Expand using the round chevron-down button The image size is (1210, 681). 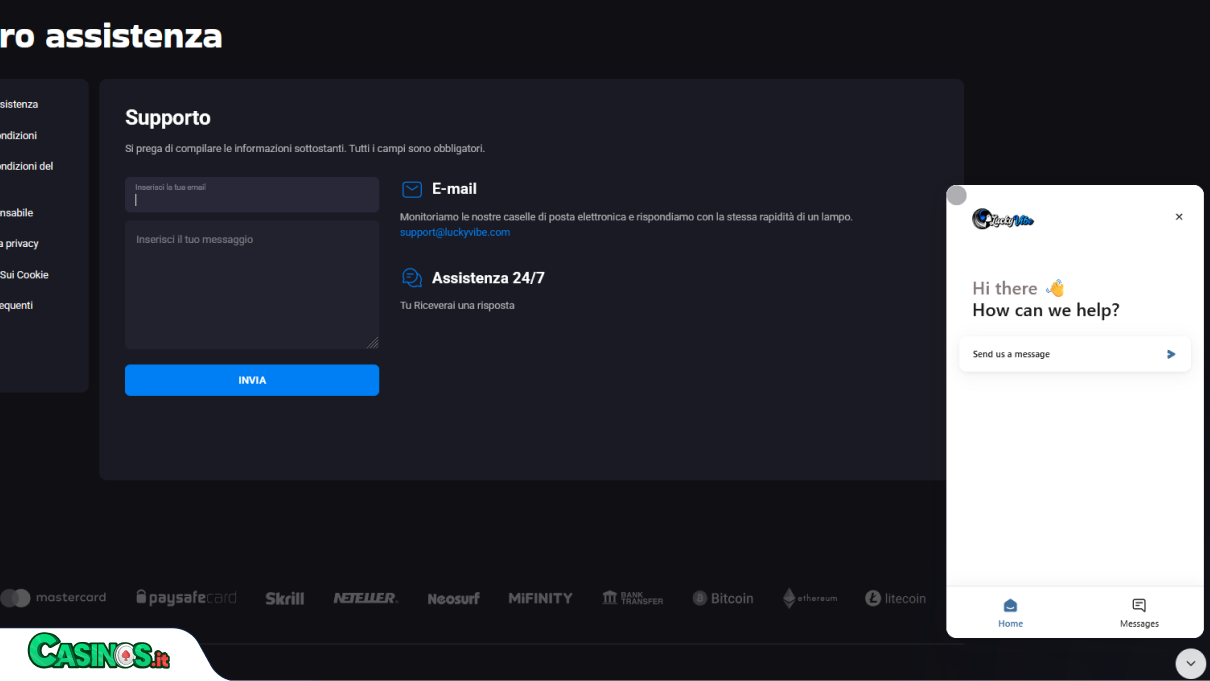(x=1190, y=663)
